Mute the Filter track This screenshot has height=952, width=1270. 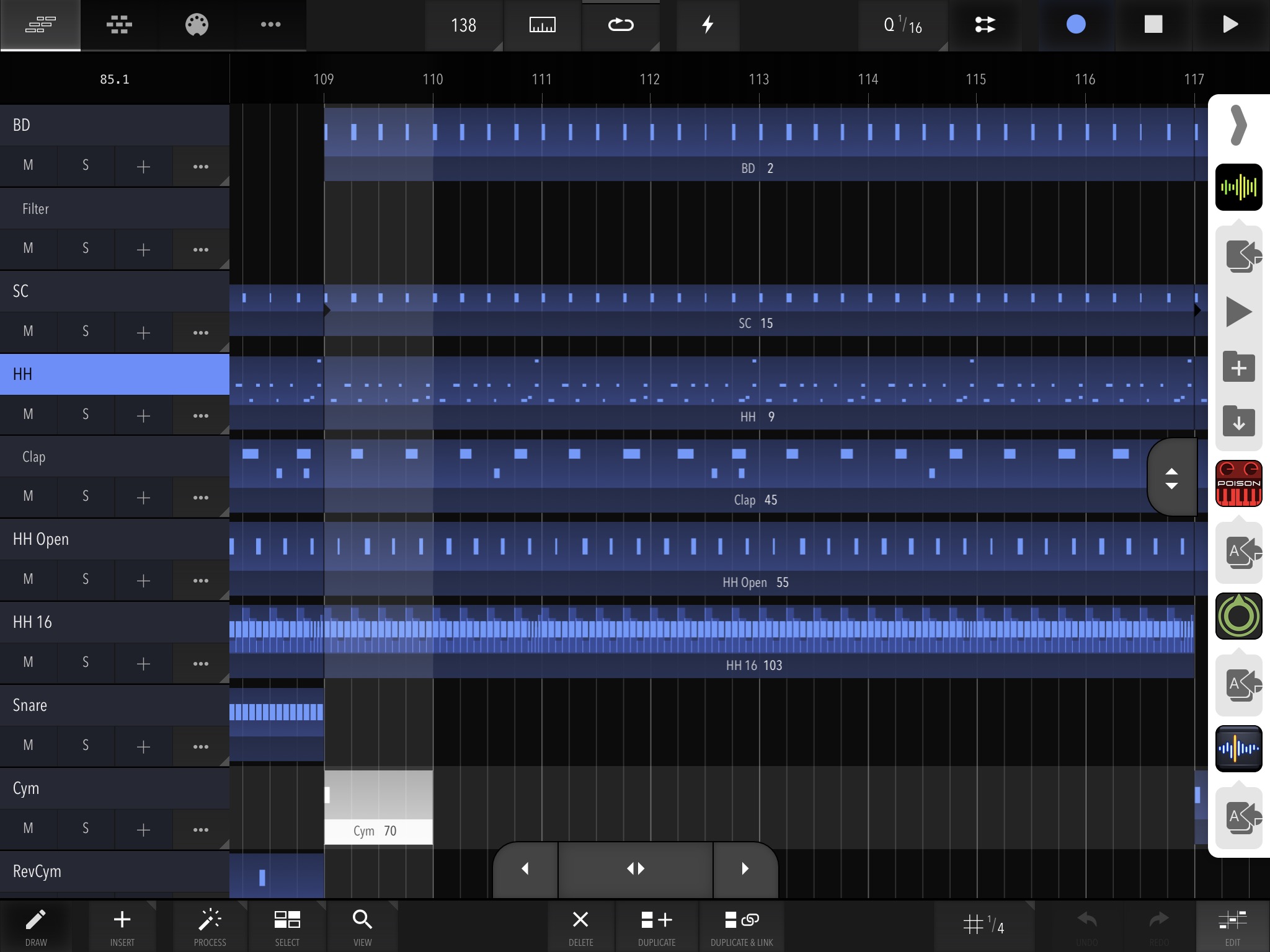(29, 249)
